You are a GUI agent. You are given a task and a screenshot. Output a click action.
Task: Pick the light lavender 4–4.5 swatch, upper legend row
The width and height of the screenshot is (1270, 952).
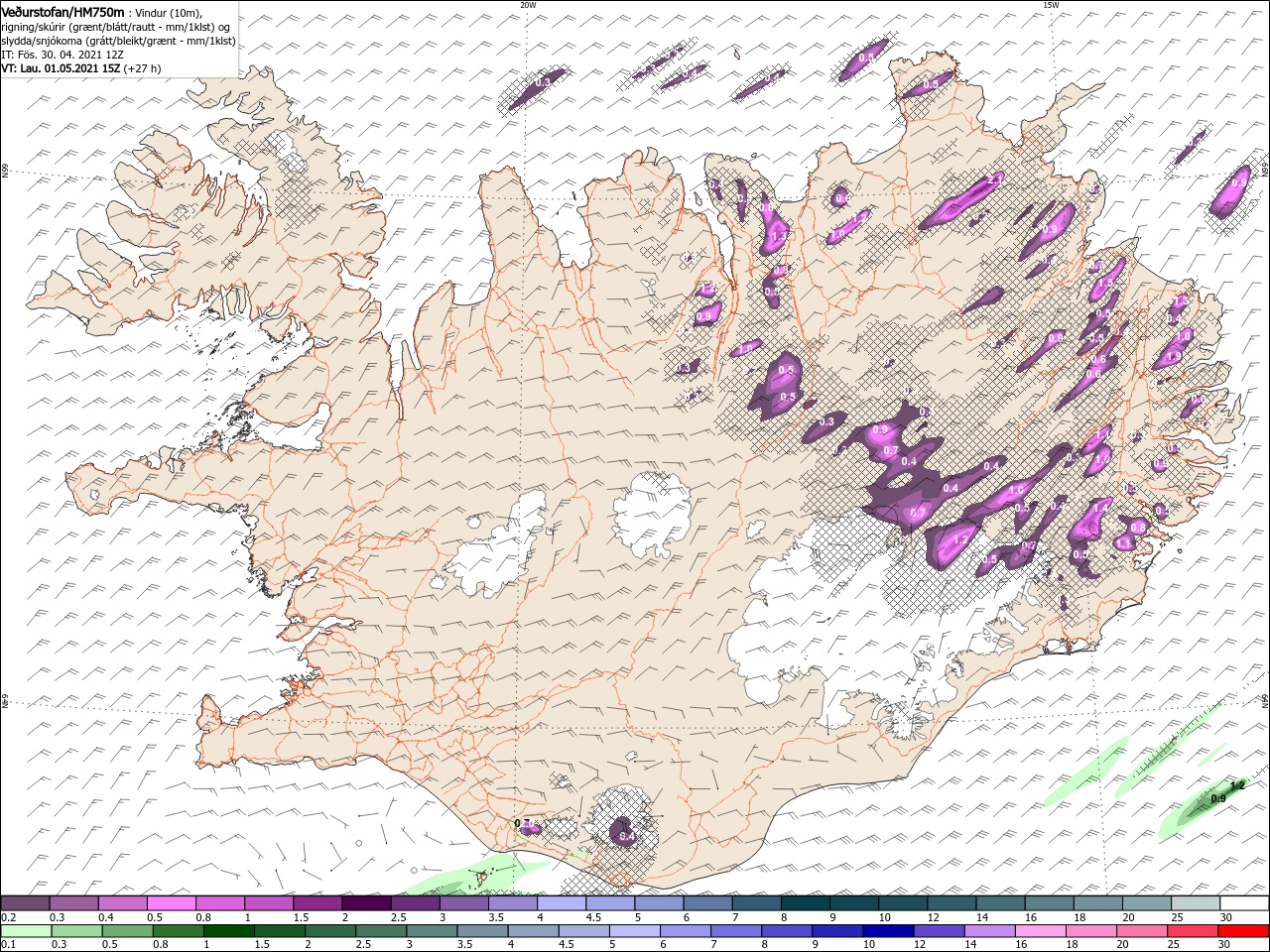(x=562, y=903)
